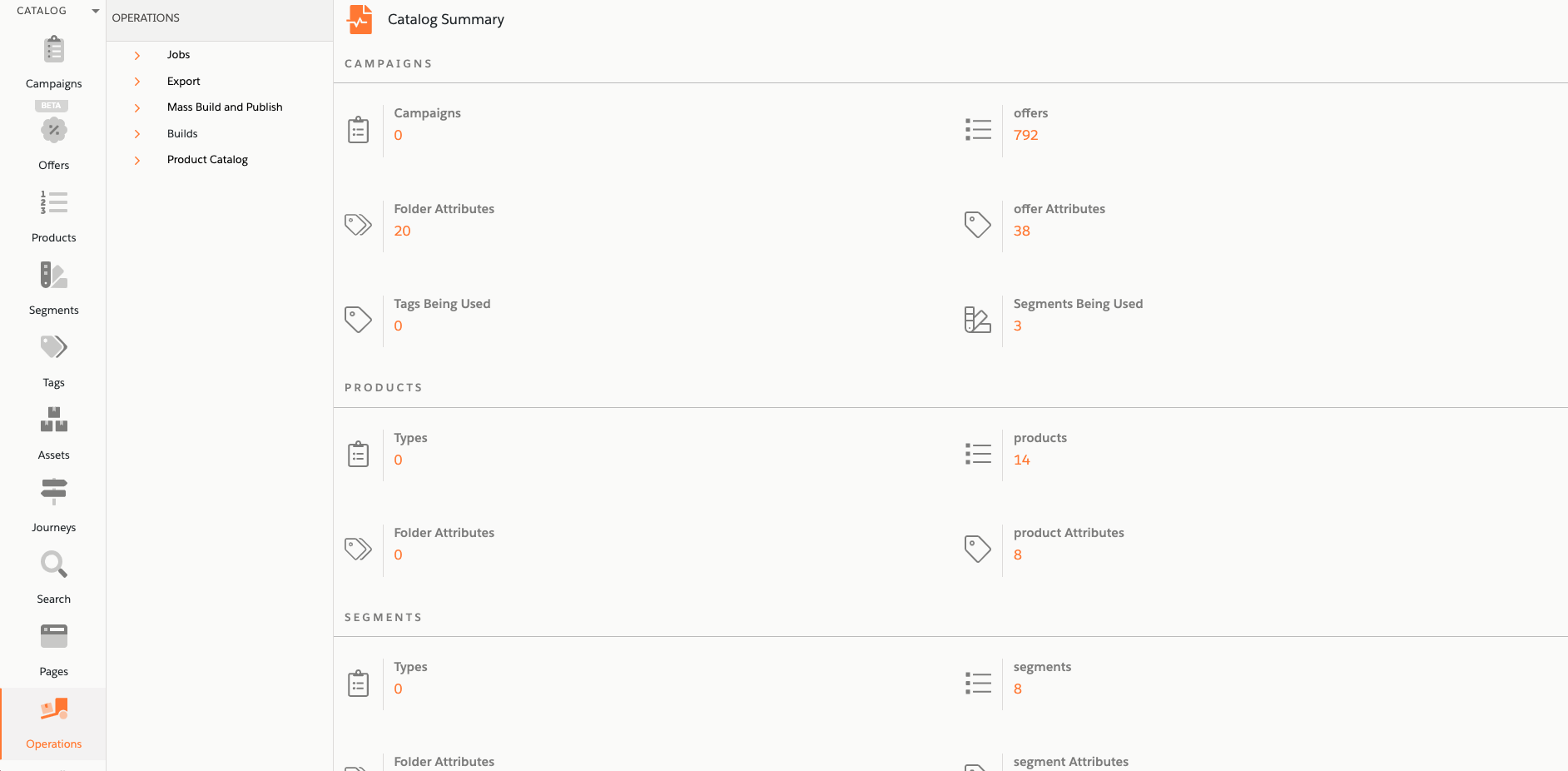Select the Offers percent badge icon
The image size is (1568, 771).
54,130
